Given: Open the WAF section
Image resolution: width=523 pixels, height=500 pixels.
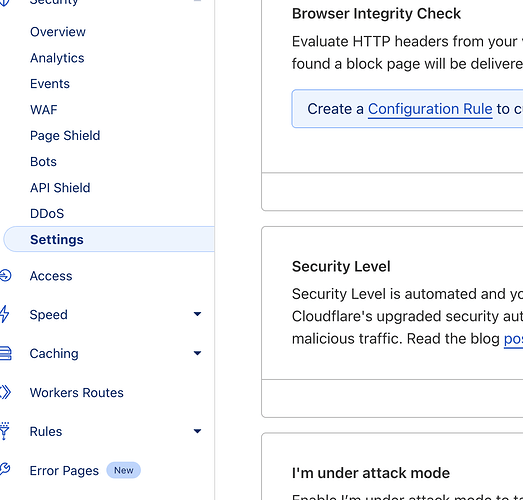Looking at the screenshot, I should (44, 110).
